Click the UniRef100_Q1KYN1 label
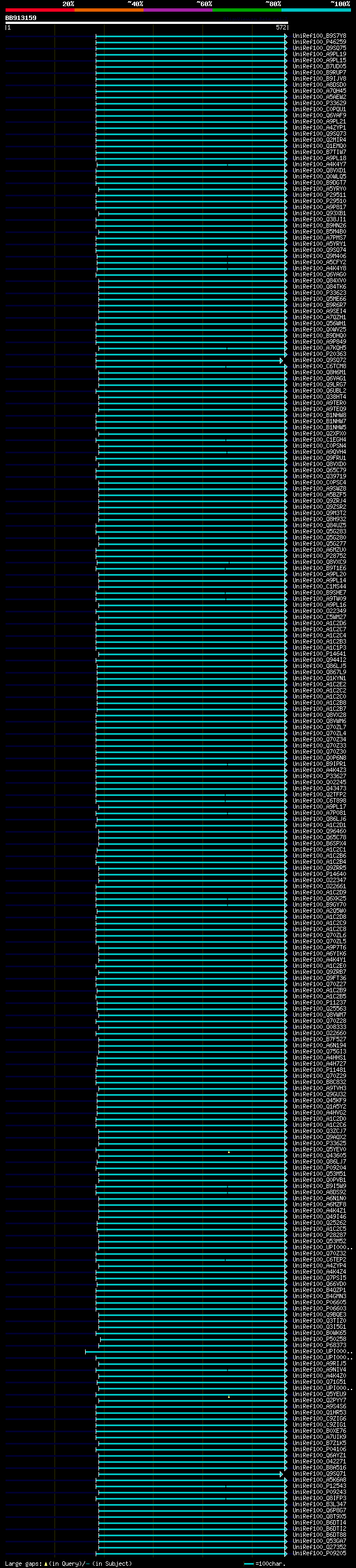The image size is (356, 1568). tap(319, 679)
